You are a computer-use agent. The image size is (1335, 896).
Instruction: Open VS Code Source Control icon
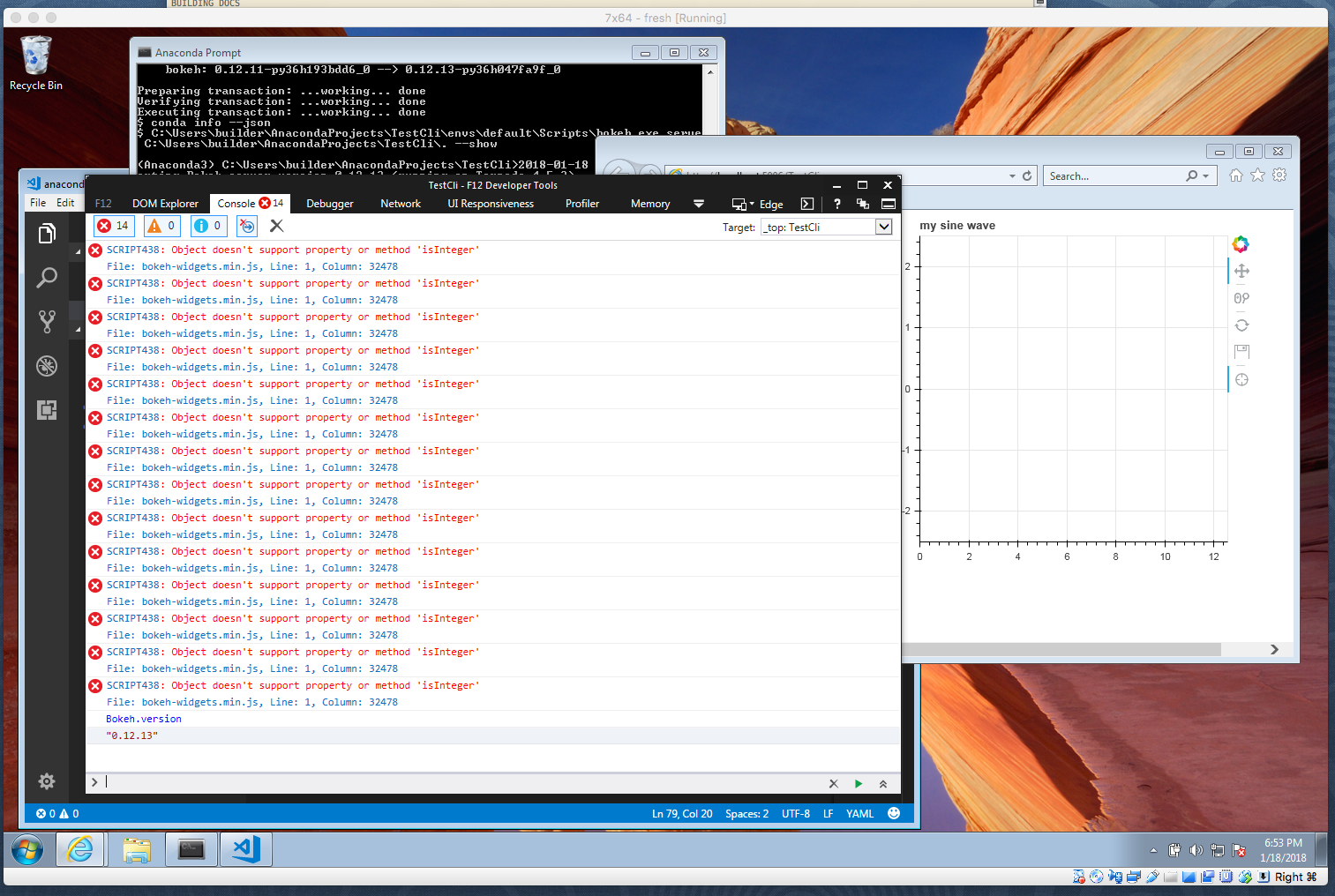pos(47,322)
